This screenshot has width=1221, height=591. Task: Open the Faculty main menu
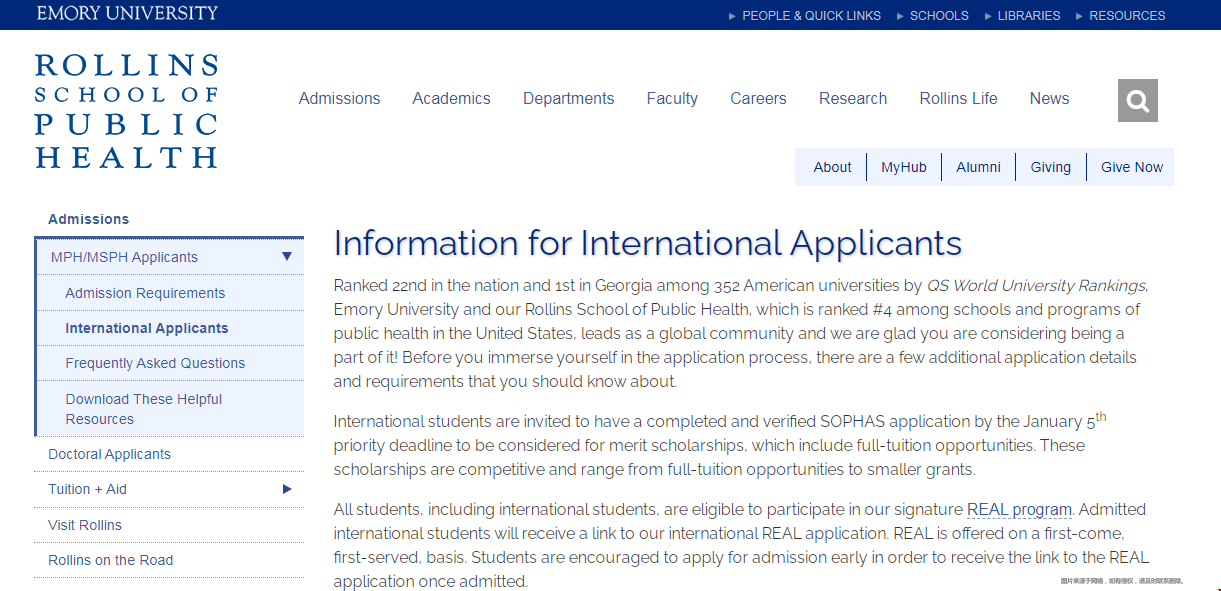click(x=672, y=99)
